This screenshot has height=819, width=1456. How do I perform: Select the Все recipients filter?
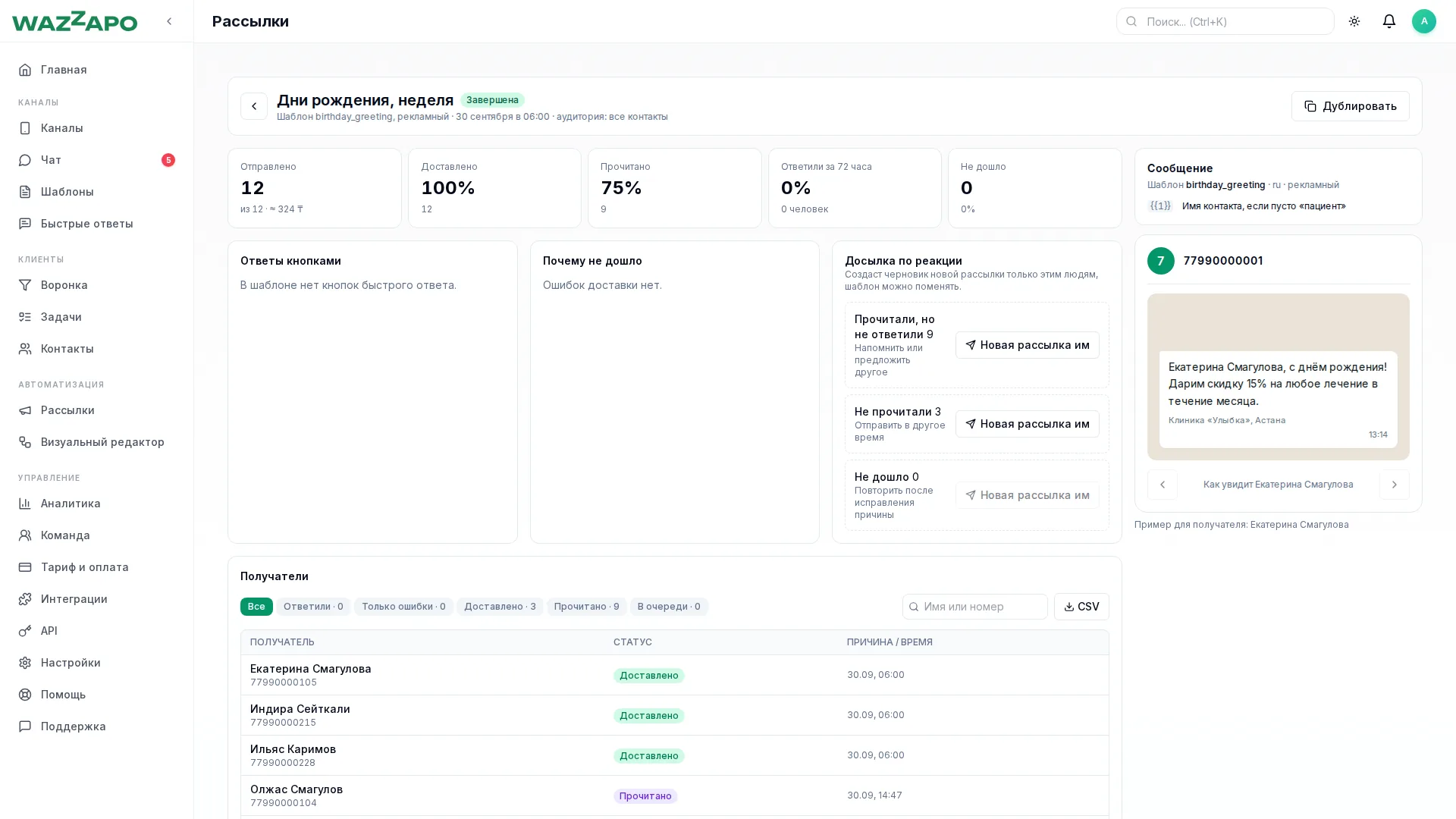[256, 607]
